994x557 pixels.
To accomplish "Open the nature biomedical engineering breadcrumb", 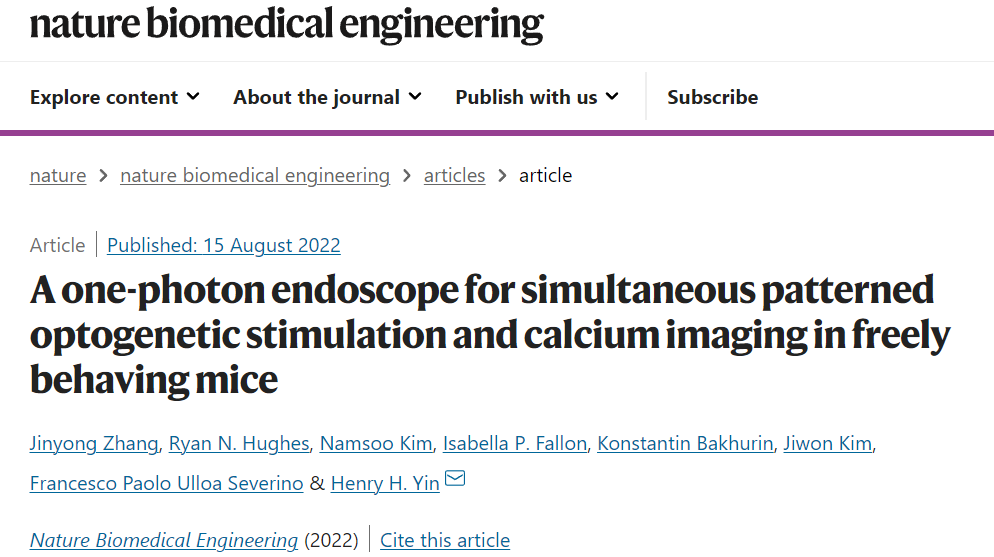I will coord(255,176).
